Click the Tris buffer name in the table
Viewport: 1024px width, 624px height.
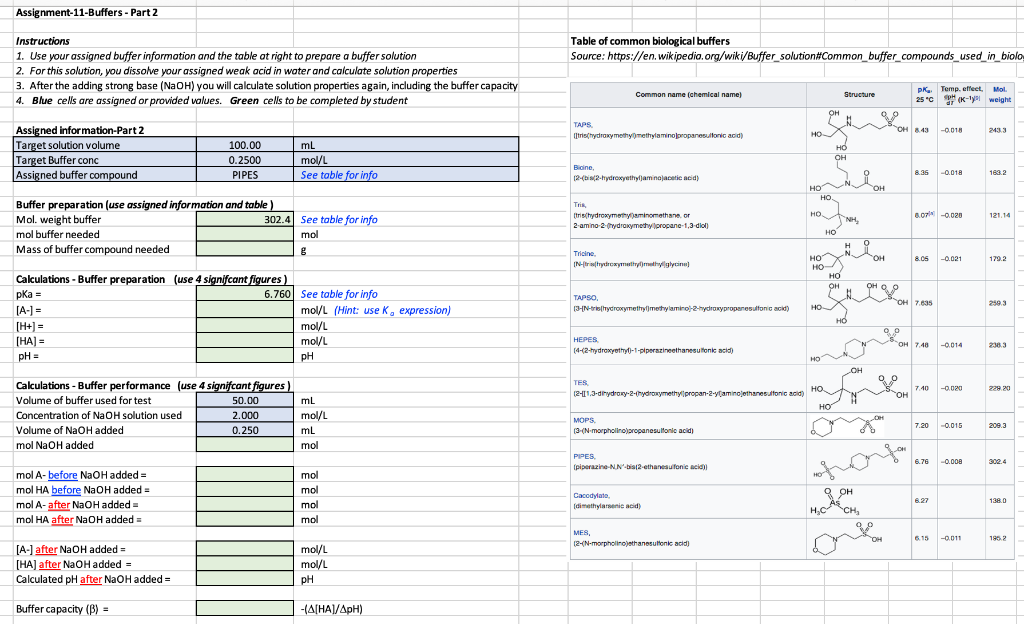pos(580,205)
